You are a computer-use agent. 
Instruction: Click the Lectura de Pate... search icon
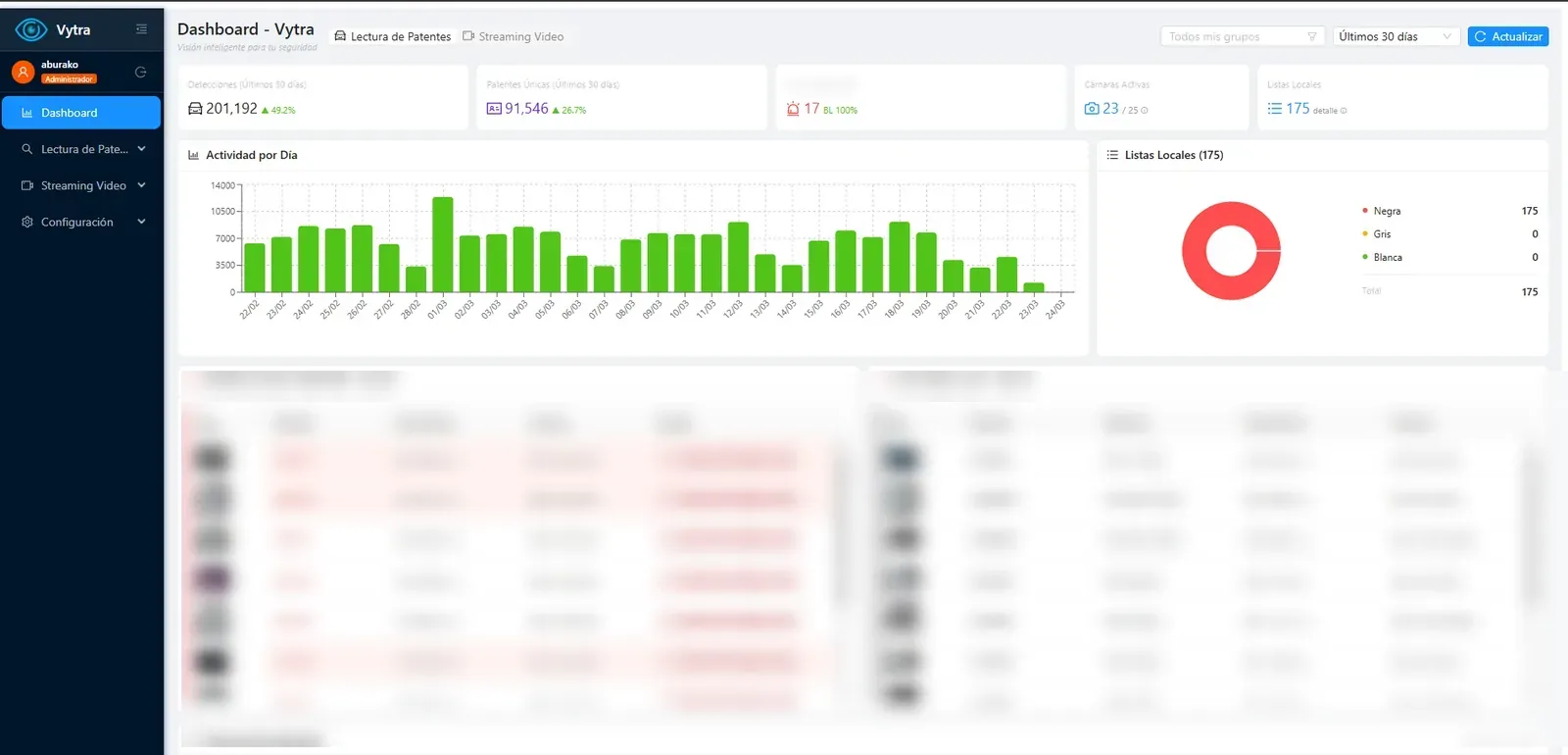(27, 149)
